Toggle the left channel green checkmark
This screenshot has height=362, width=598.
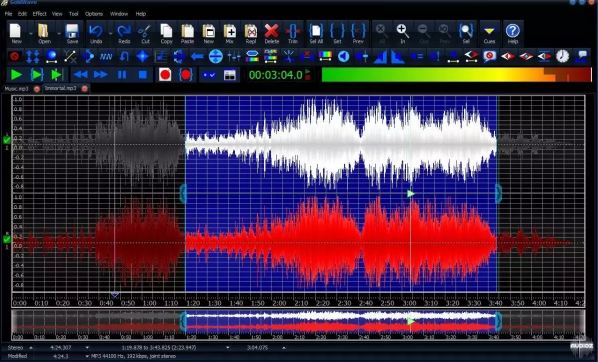click(6, 140)
